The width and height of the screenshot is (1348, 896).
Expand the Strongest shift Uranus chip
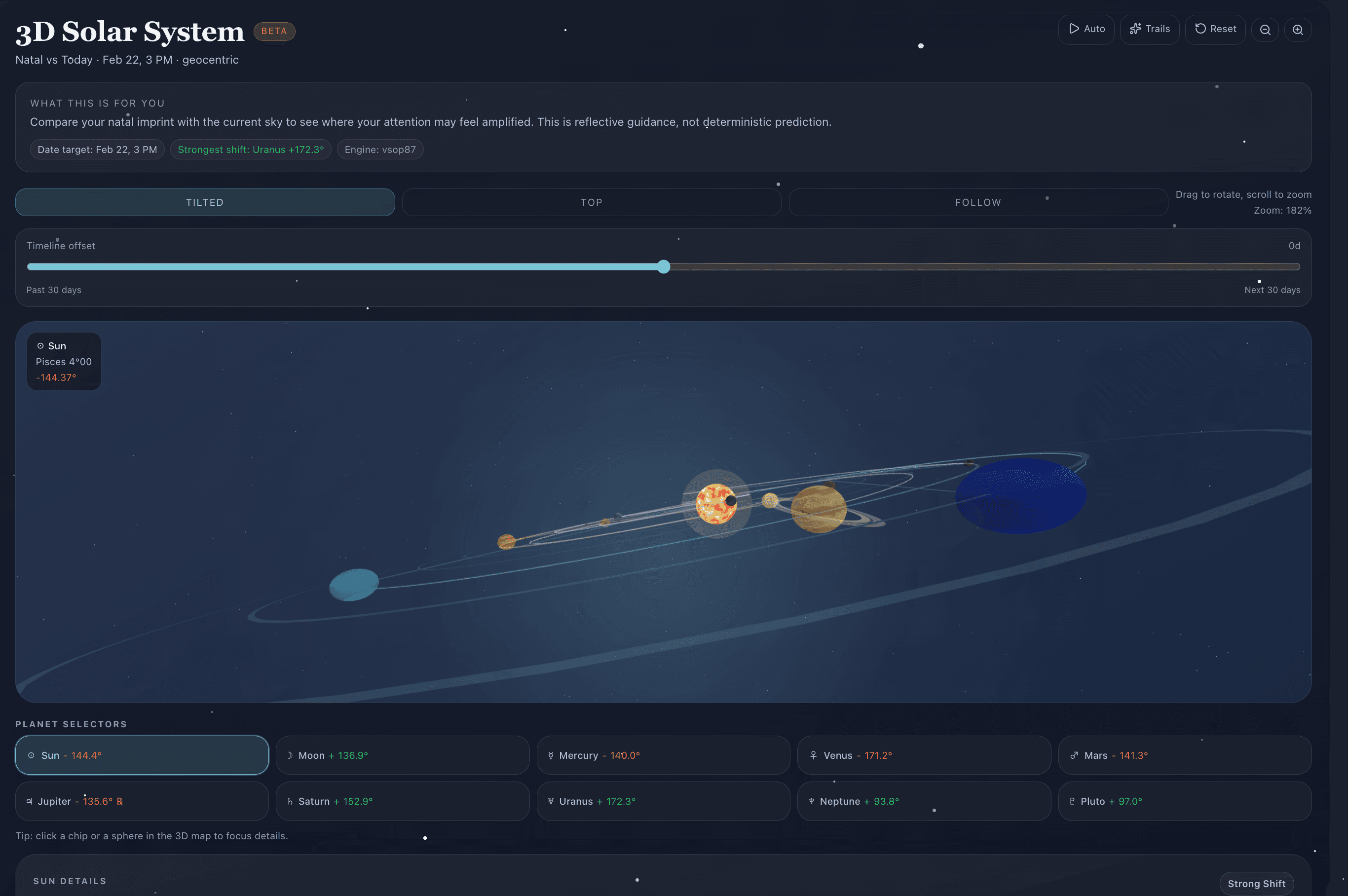[x=251, y=149]
